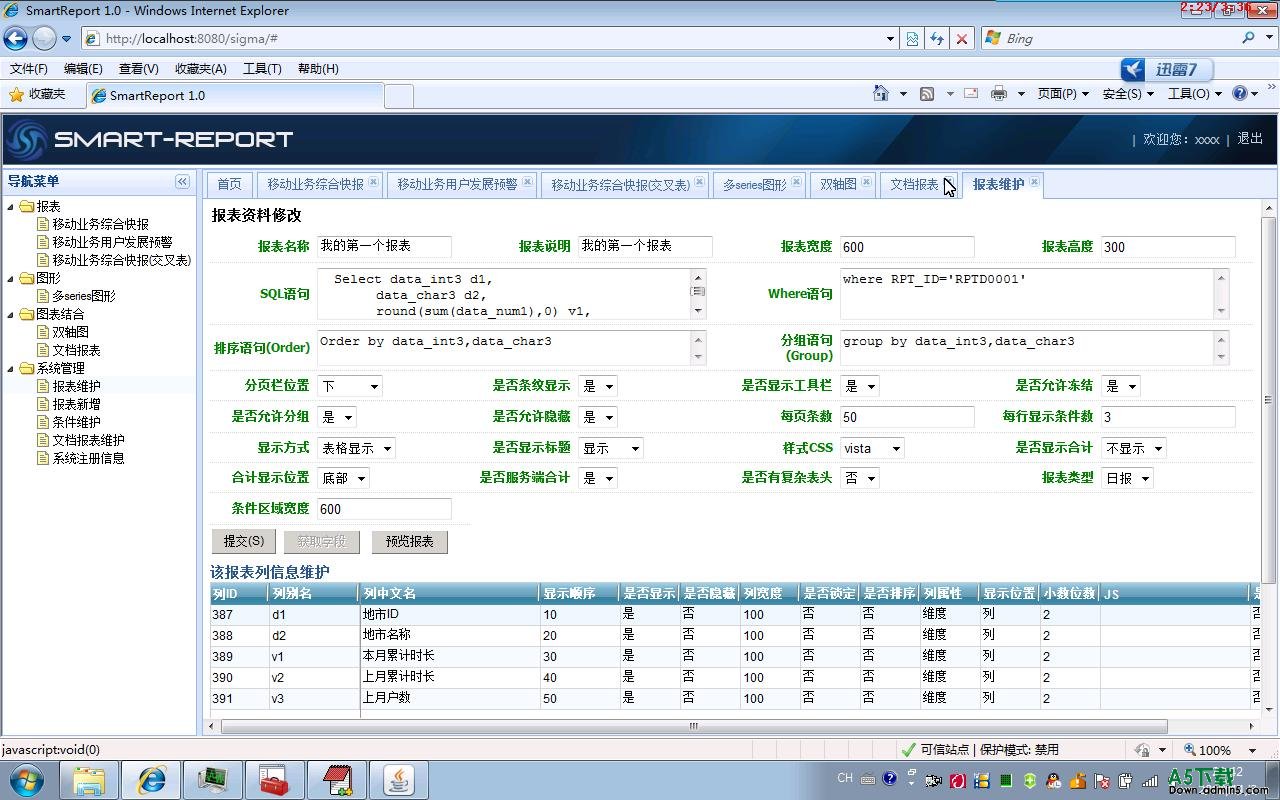Image resolution: width=1280 pixels, height=800 pixels.
Task: Click the page vertical scrollbar thumb
Action: 1269,400
